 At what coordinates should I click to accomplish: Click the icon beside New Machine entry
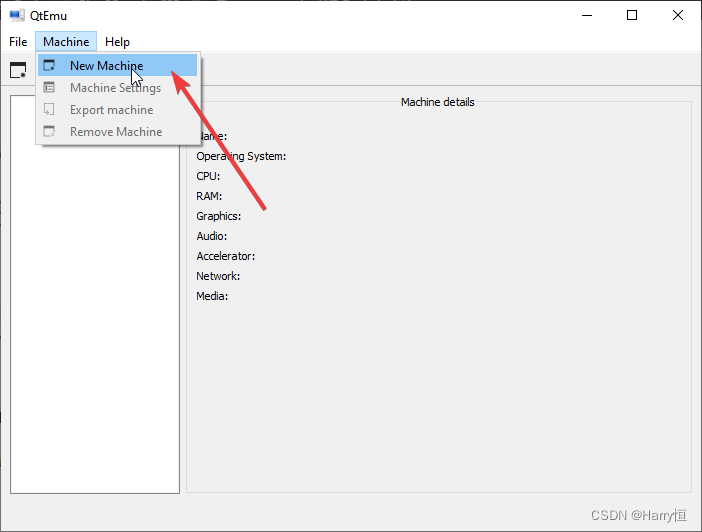coord(49,65)
